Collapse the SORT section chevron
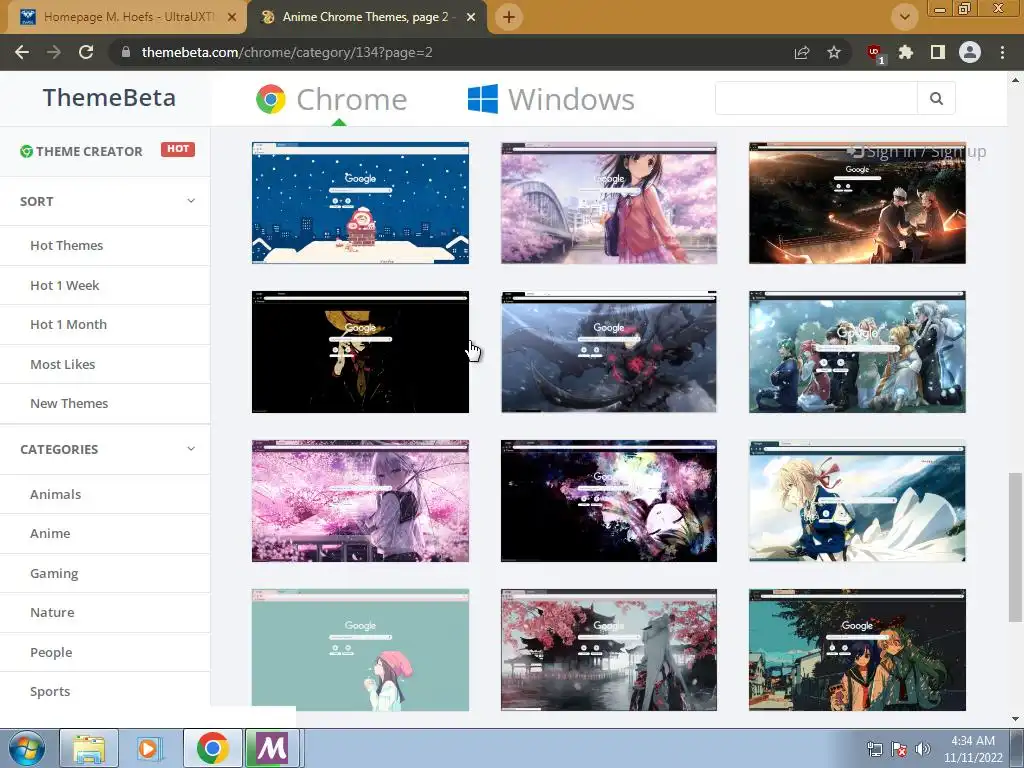The width and height of the screenshot is (1024, 768). (191, 200)
